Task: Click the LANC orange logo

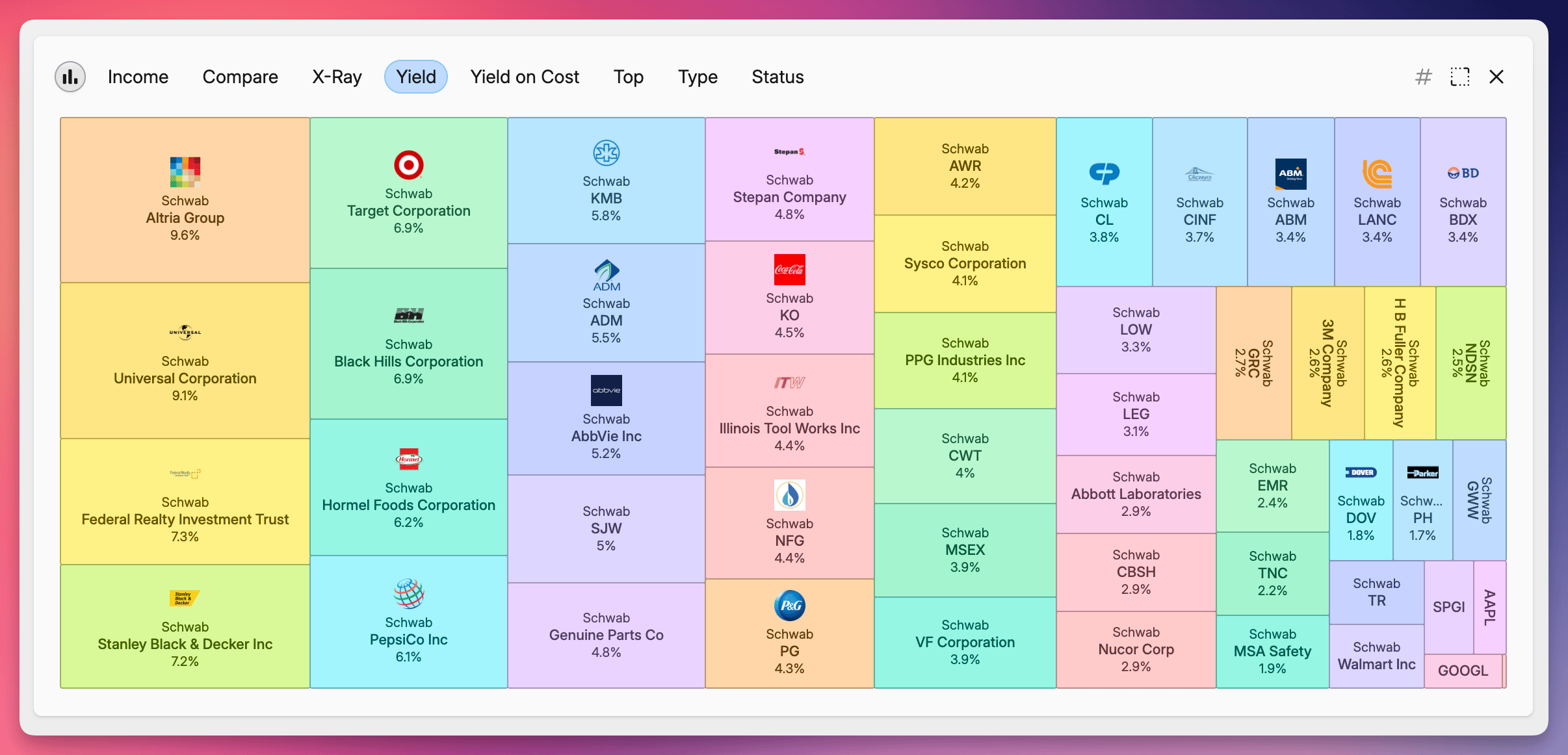Action: click(x=1378, y=174)
